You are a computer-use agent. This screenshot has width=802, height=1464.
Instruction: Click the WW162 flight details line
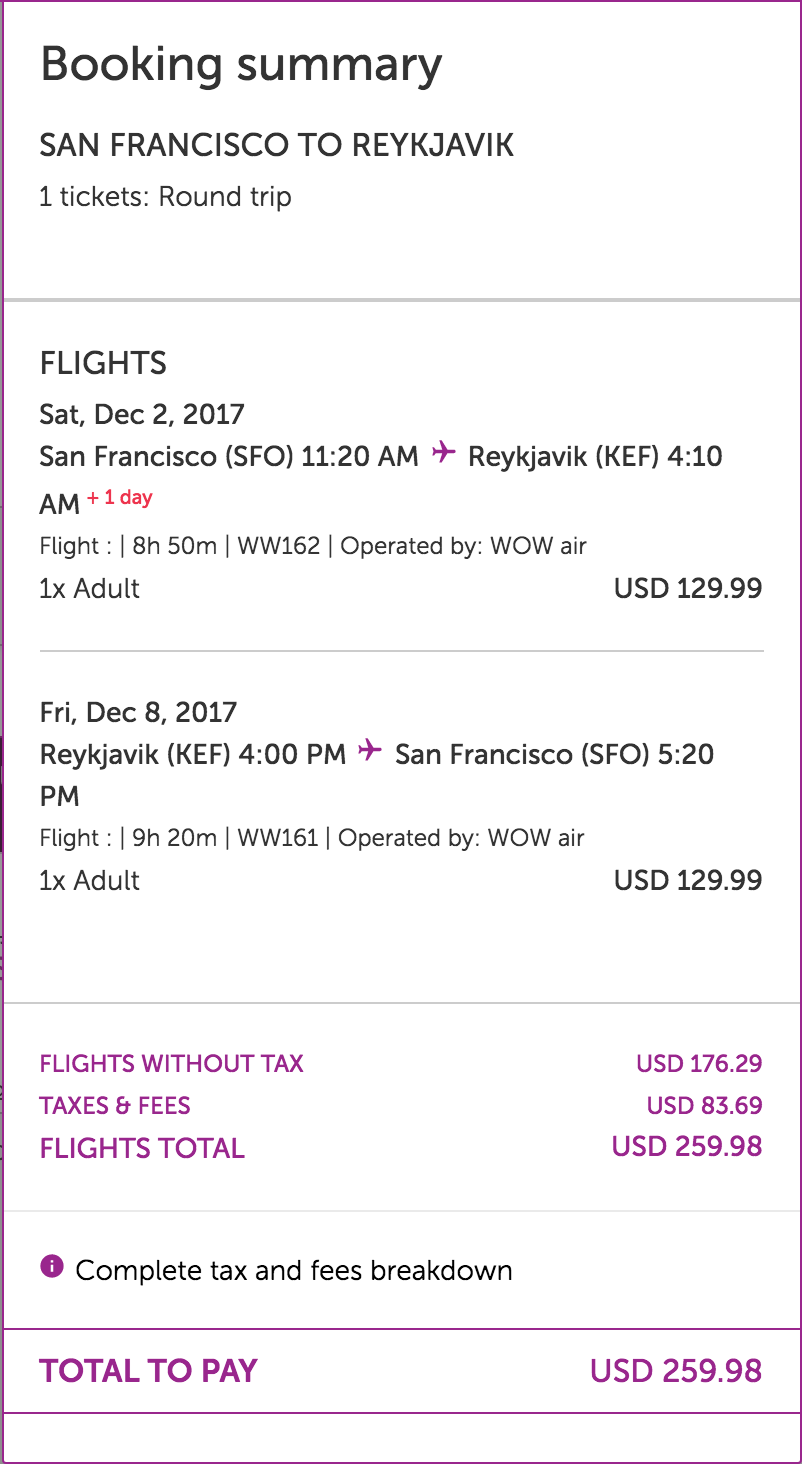(x=312, y=546)
